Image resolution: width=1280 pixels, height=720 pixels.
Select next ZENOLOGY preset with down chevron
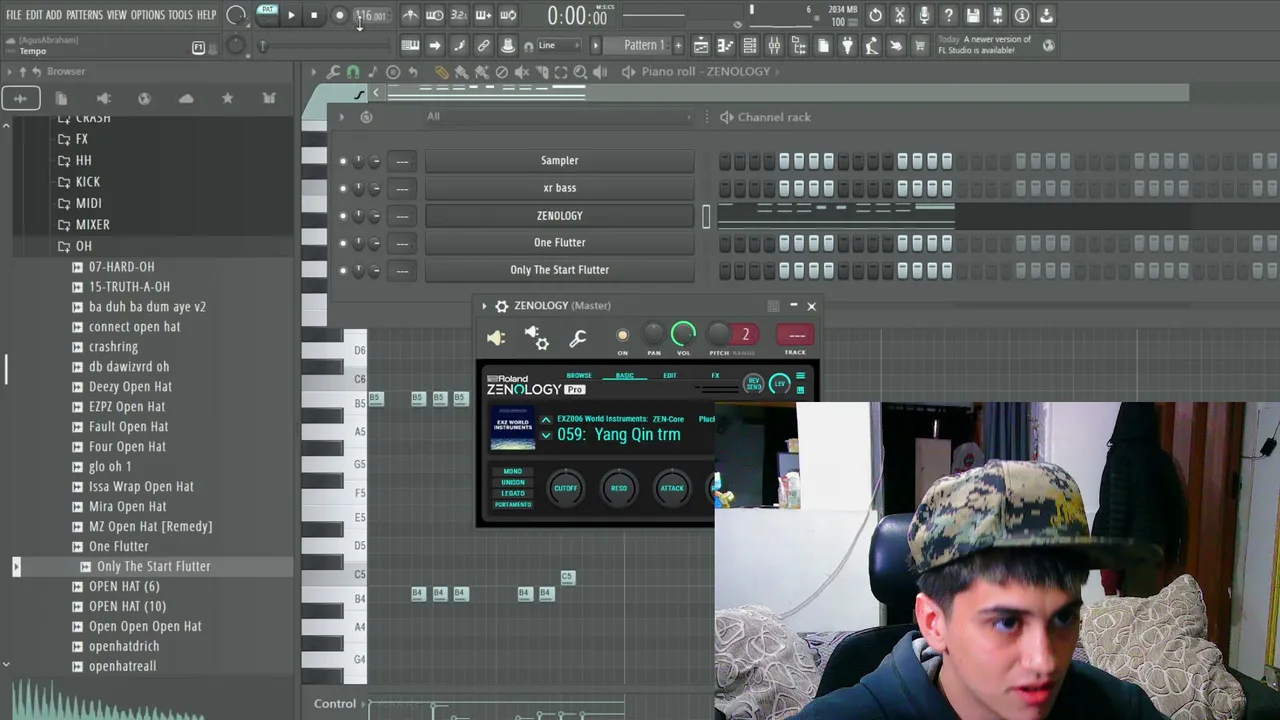coord(546,435)
